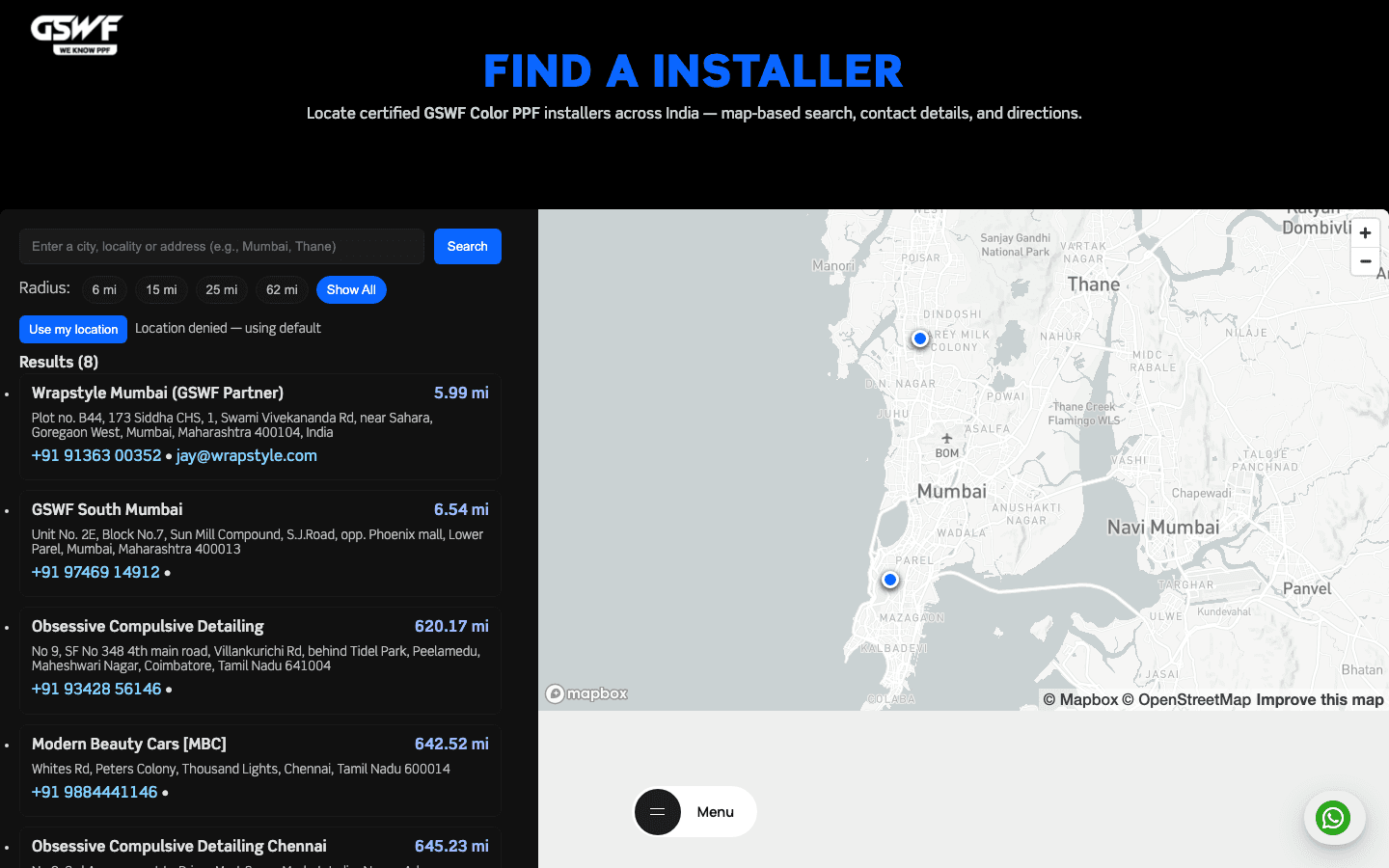The image size is (1389, 868).
Task: Click the 5.99 mi distance
Action: (x=461, y=393)
